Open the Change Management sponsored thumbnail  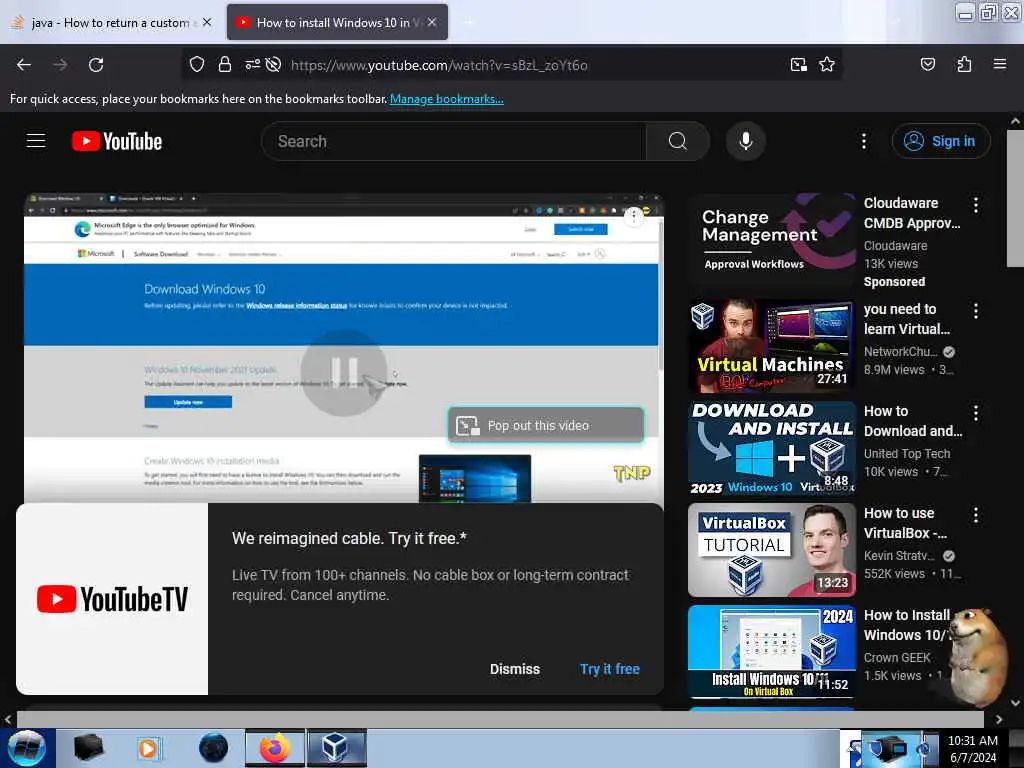772,240
